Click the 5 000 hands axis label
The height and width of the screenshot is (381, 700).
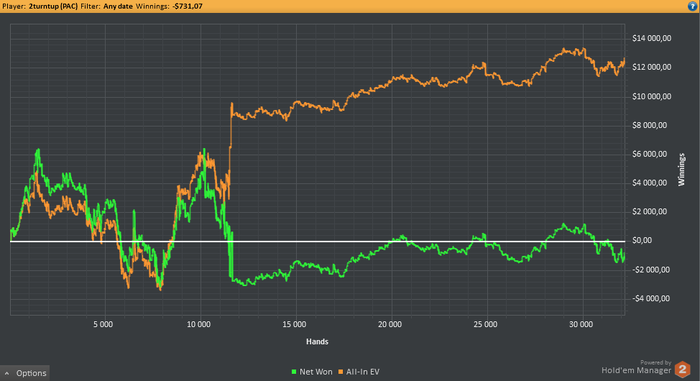103,324
